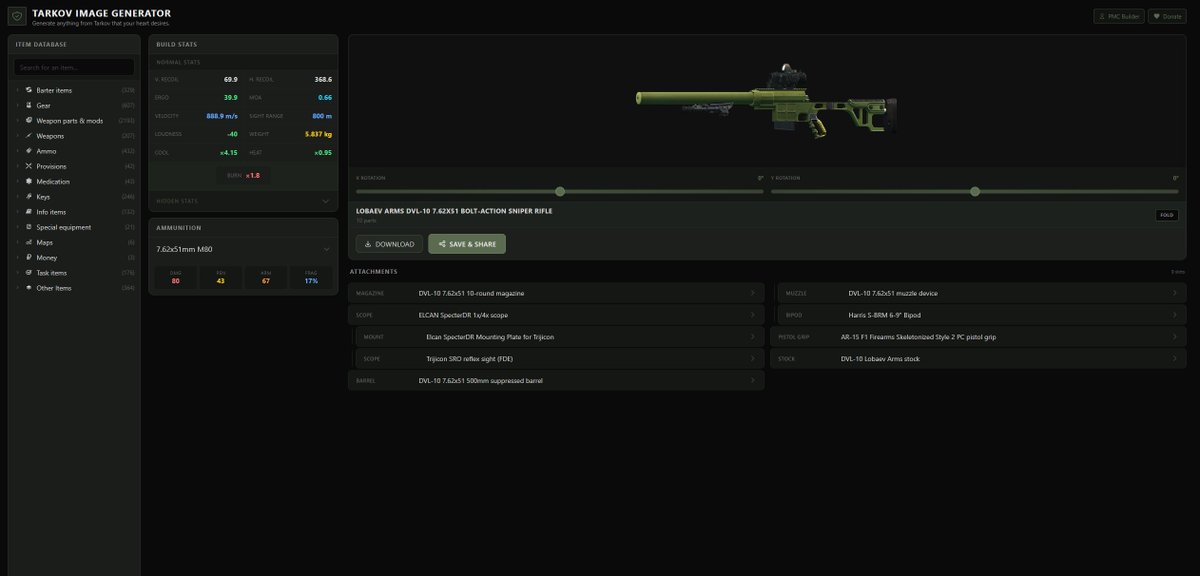Screen dimensions: 1200x576
Task: Click the Task items icon
Action: coord(29,273)
